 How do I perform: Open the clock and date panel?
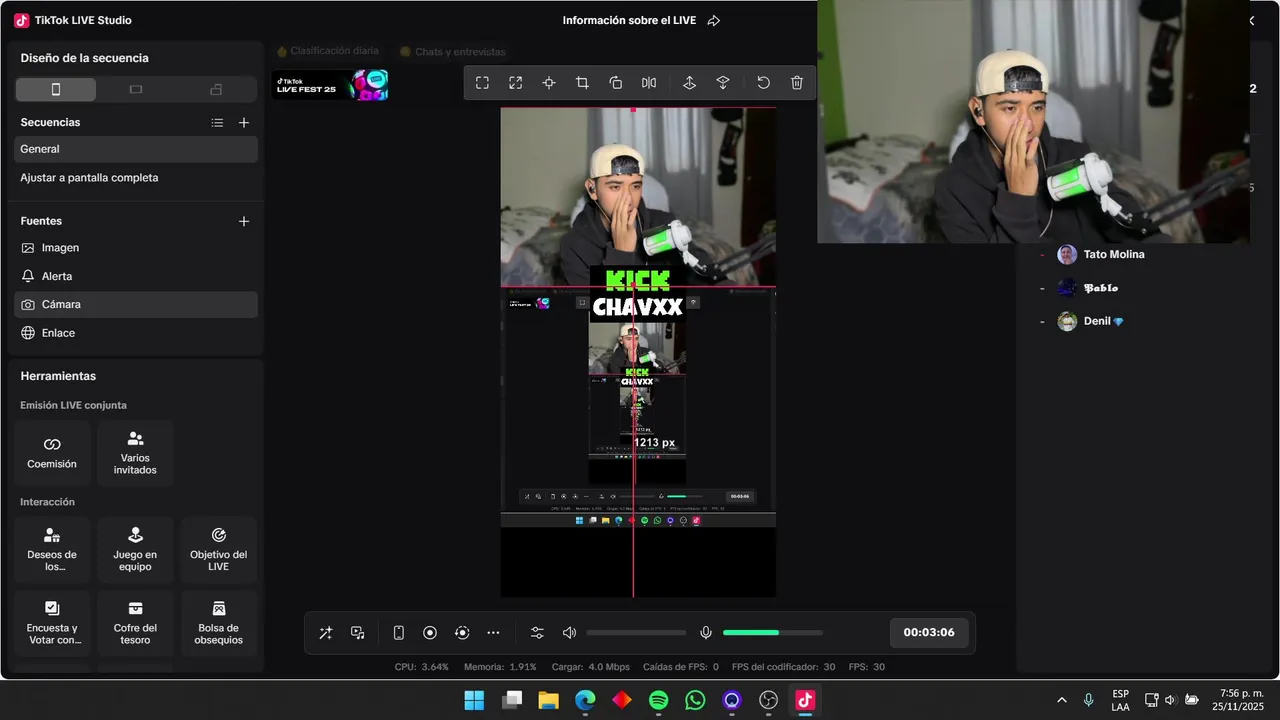1238,700
